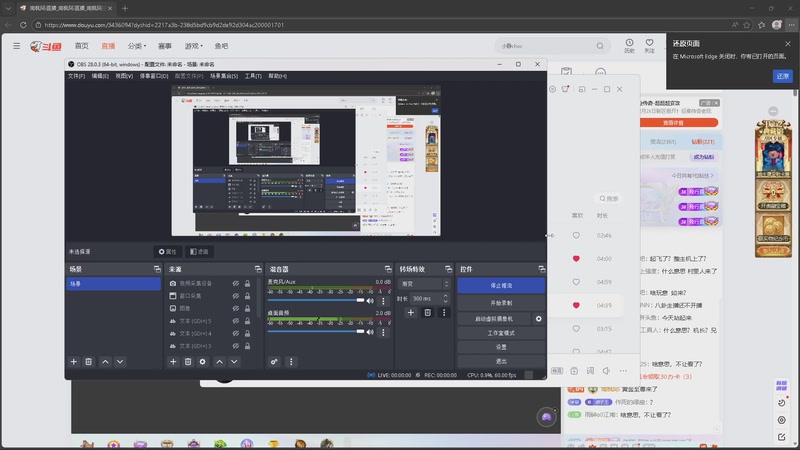This screenshot has height=450, width=800.
Task: Open OBS 场景集合(S) menu
Action: click(224, 76)
